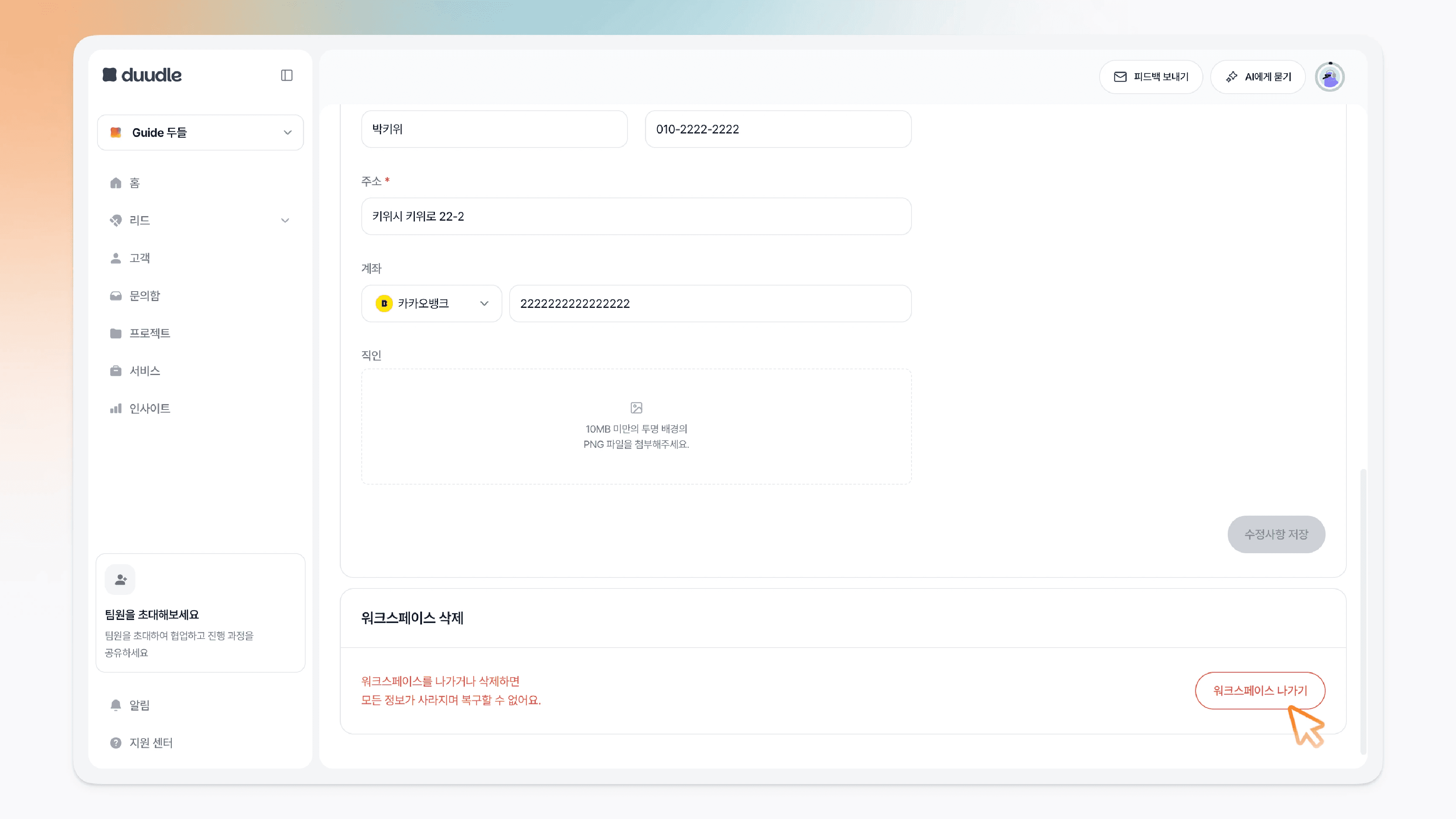Click the AI에게 묻기 button
This screenshot has width=1456, height=819.
[1258, 77]
